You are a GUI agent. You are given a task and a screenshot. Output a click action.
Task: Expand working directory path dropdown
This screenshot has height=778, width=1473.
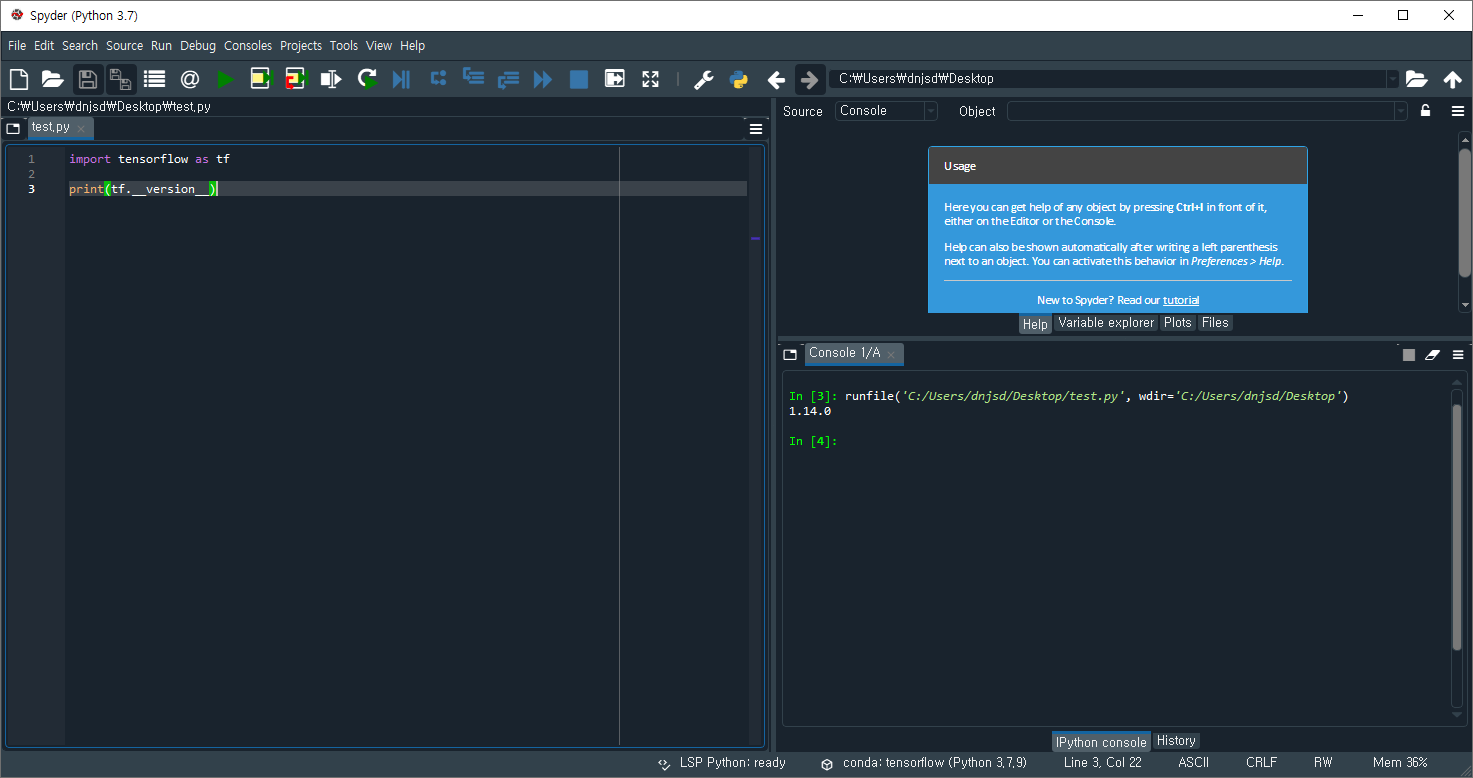(1392, 79)
